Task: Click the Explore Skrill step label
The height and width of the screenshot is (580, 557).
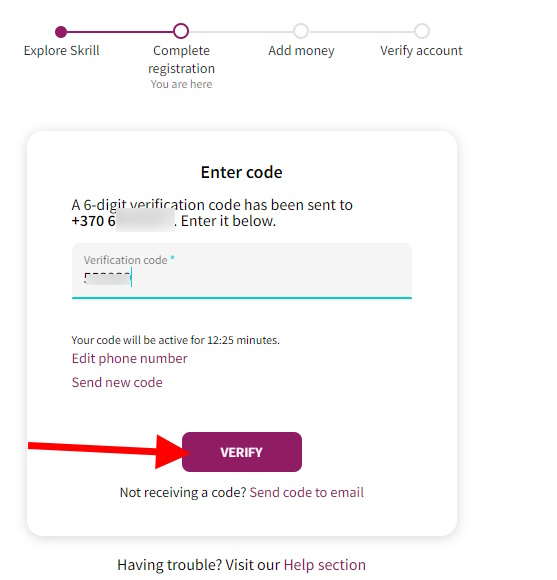Action: pyautogui.click(x=61, y=51)
